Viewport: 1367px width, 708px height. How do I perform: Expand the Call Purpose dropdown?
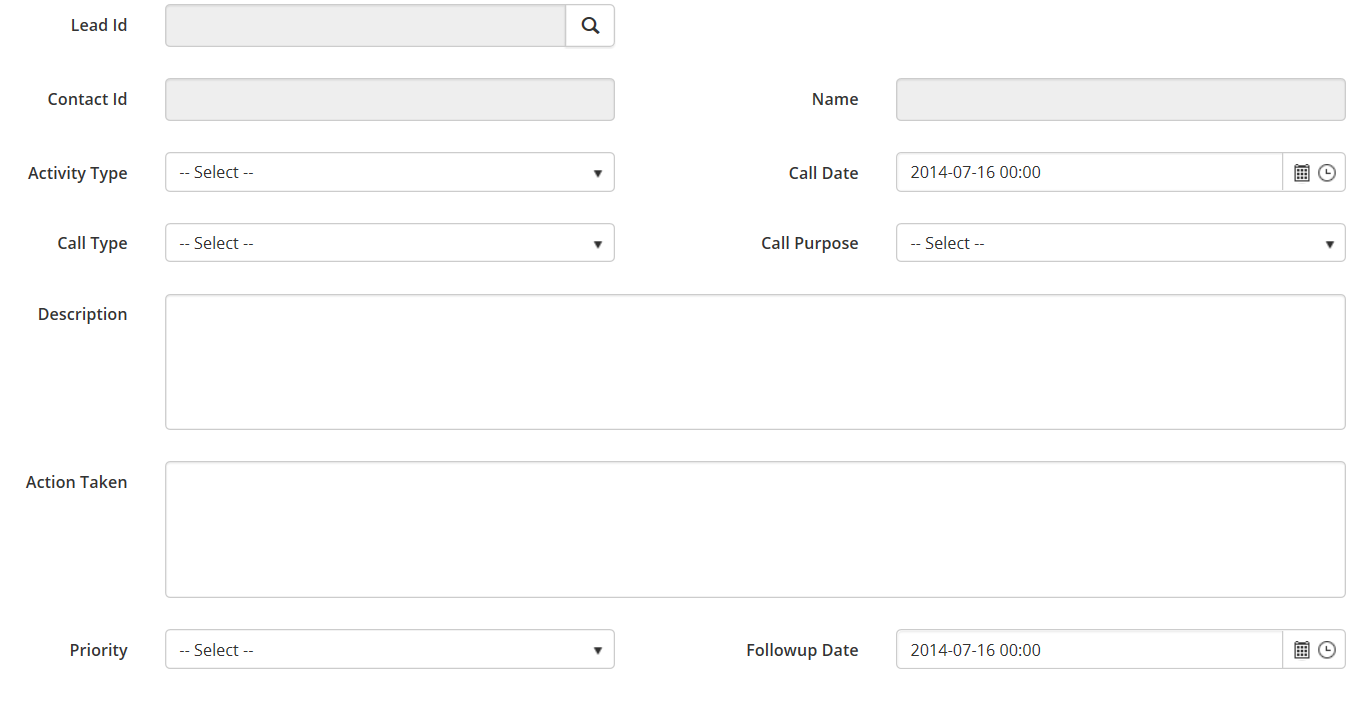pyautogui.click(x=1120, y=243)
